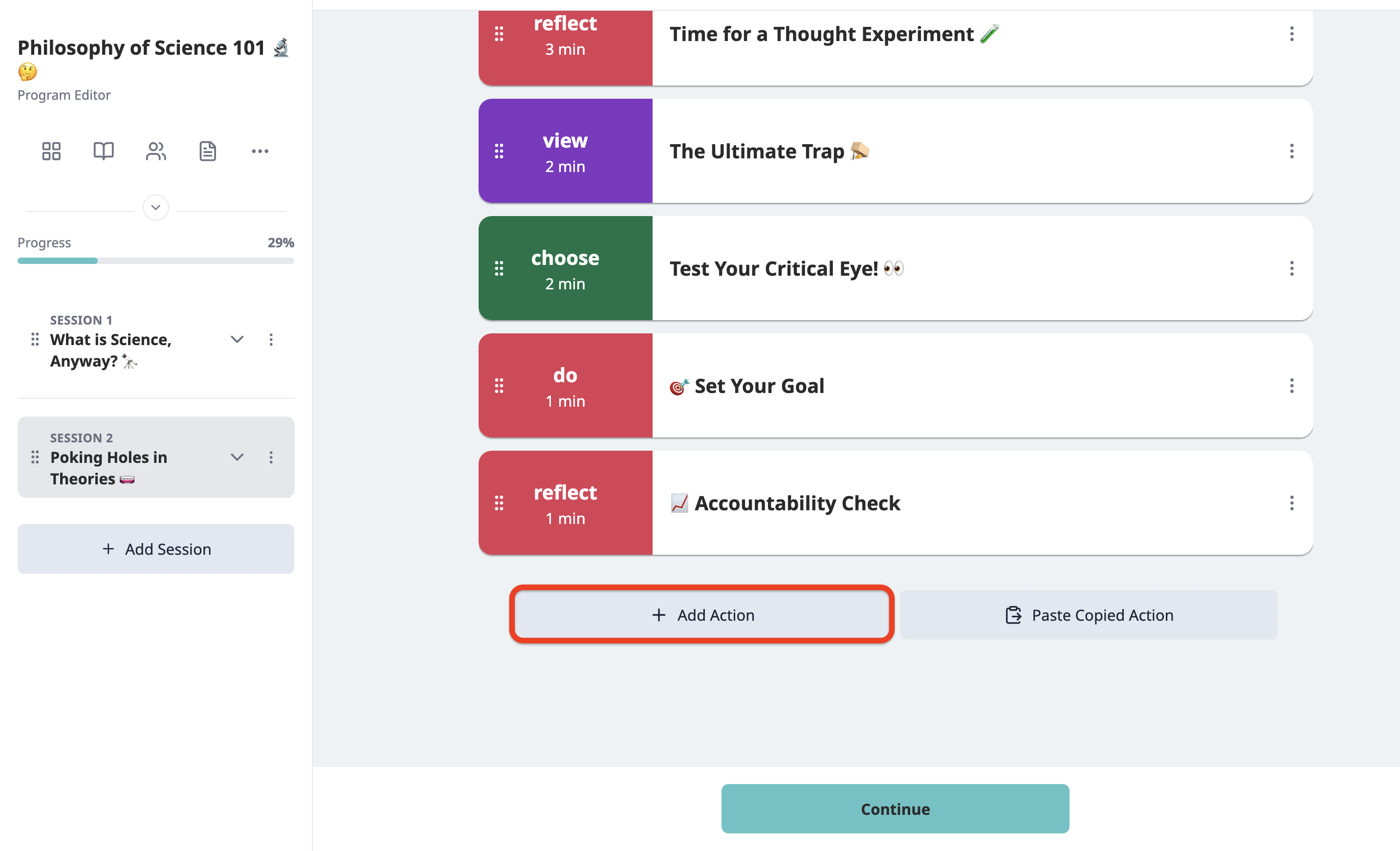Click Session 1 three-dot options menu
The width and height of the screenshot is (1400, 851).
pyautogui.click(x=271, y=340)
